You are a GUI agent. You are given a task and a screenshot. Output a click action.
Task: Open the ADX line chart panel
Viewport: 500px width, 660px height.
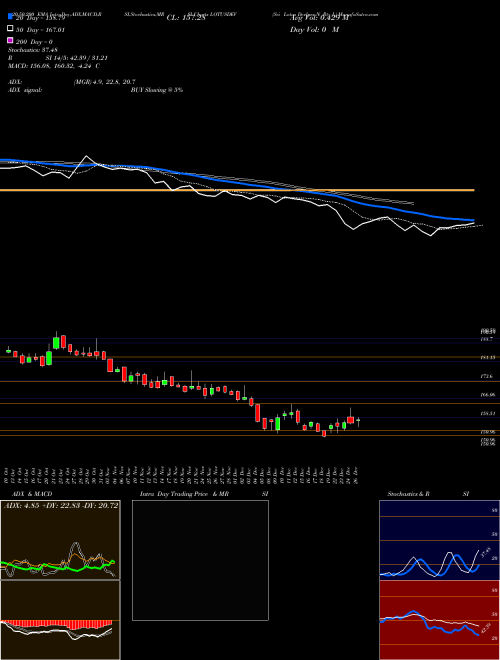point(60,540)
